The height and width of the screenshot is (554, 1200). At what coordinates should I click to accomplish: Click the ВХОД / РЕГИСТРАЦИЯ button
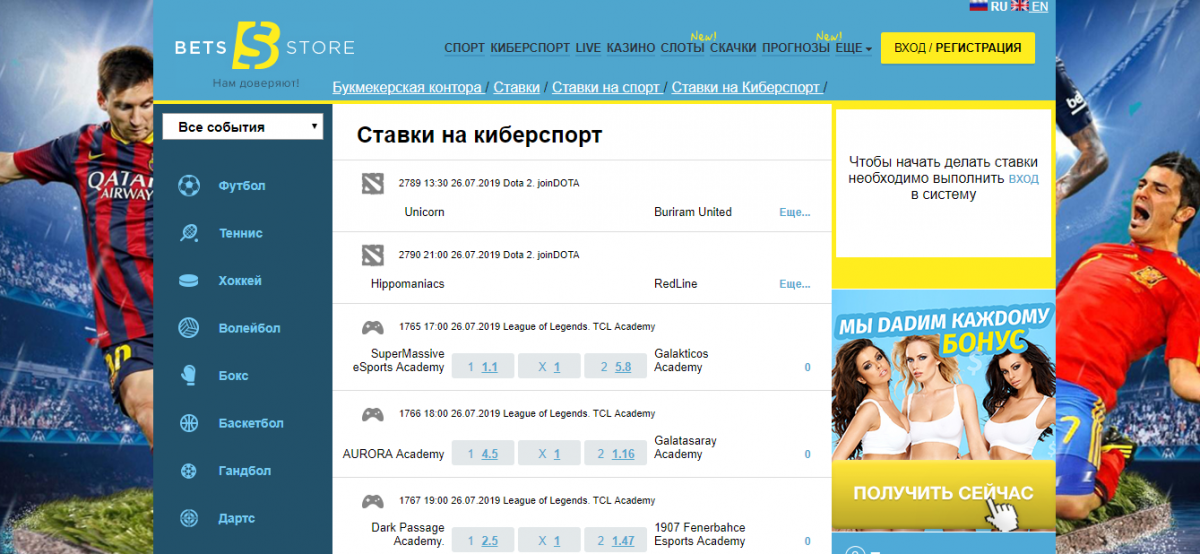tap(958, 47)
